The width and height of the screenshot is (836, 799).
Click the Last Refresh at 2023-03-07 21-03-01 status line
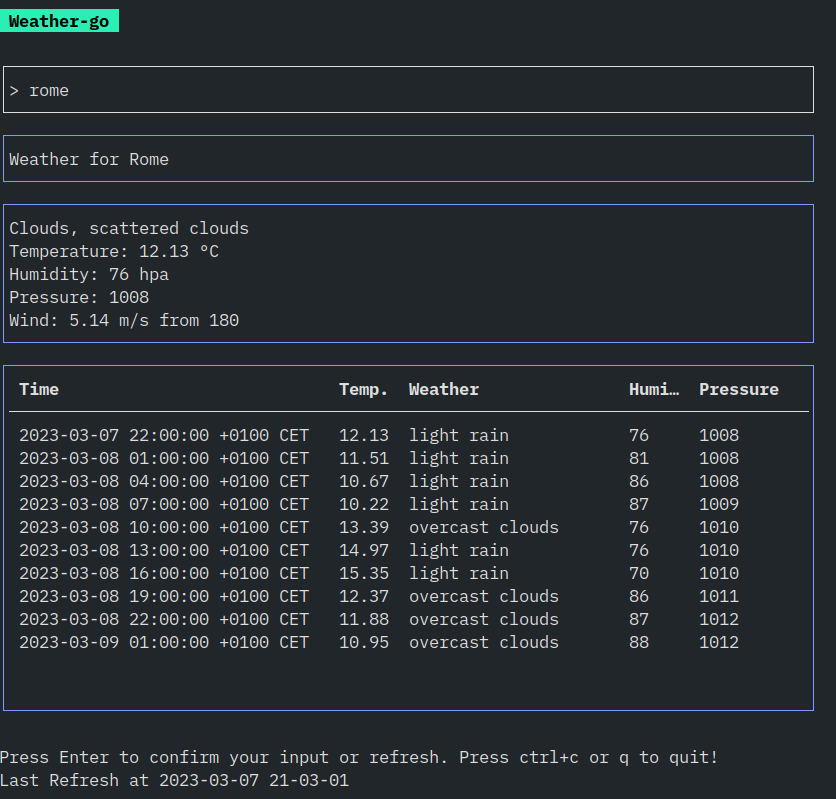click(174, 780)
